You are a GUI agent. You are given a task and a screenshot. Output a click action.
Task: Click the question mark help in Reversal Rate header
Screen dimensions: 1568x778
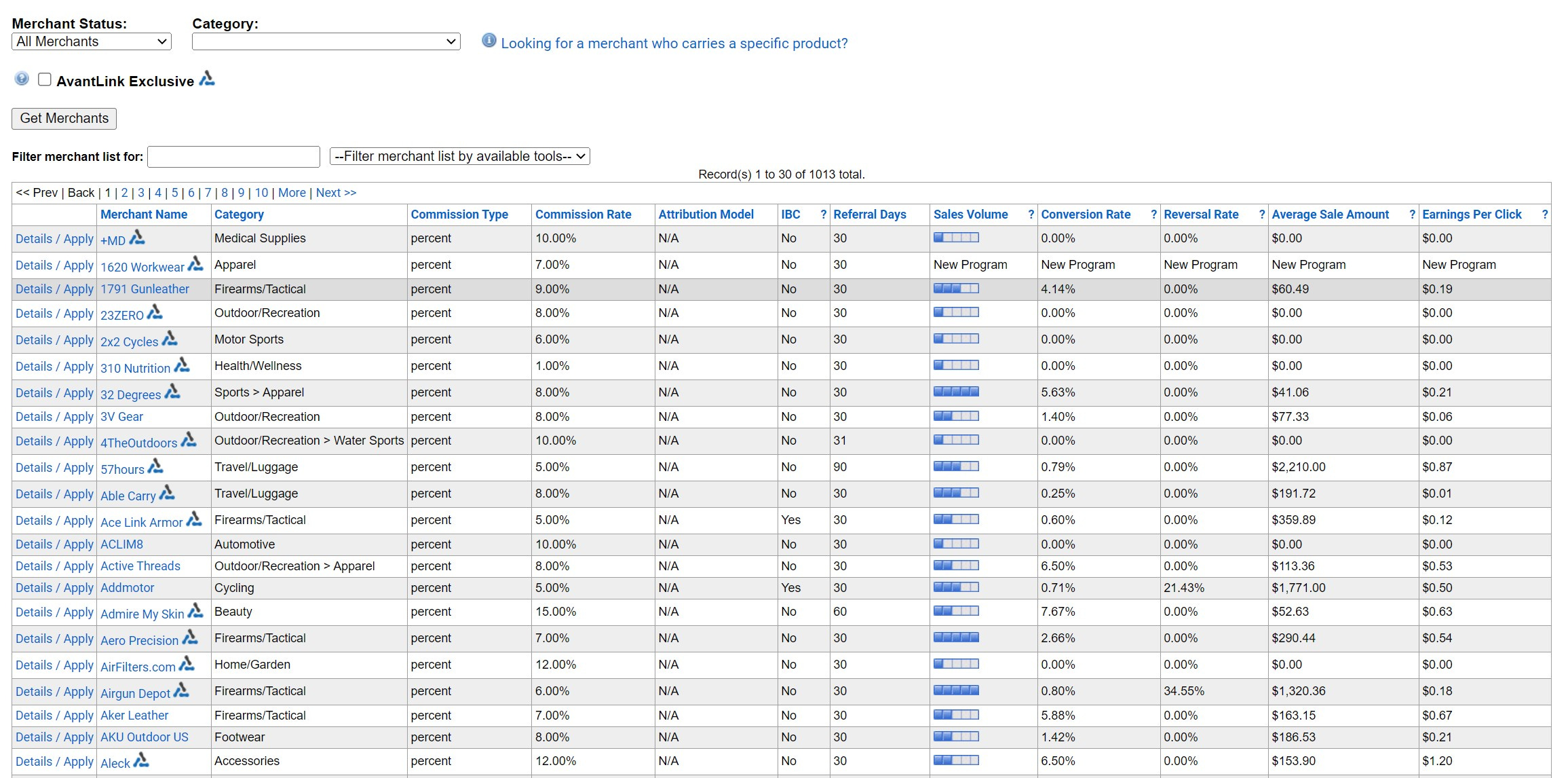click(x=1262, y=215)
